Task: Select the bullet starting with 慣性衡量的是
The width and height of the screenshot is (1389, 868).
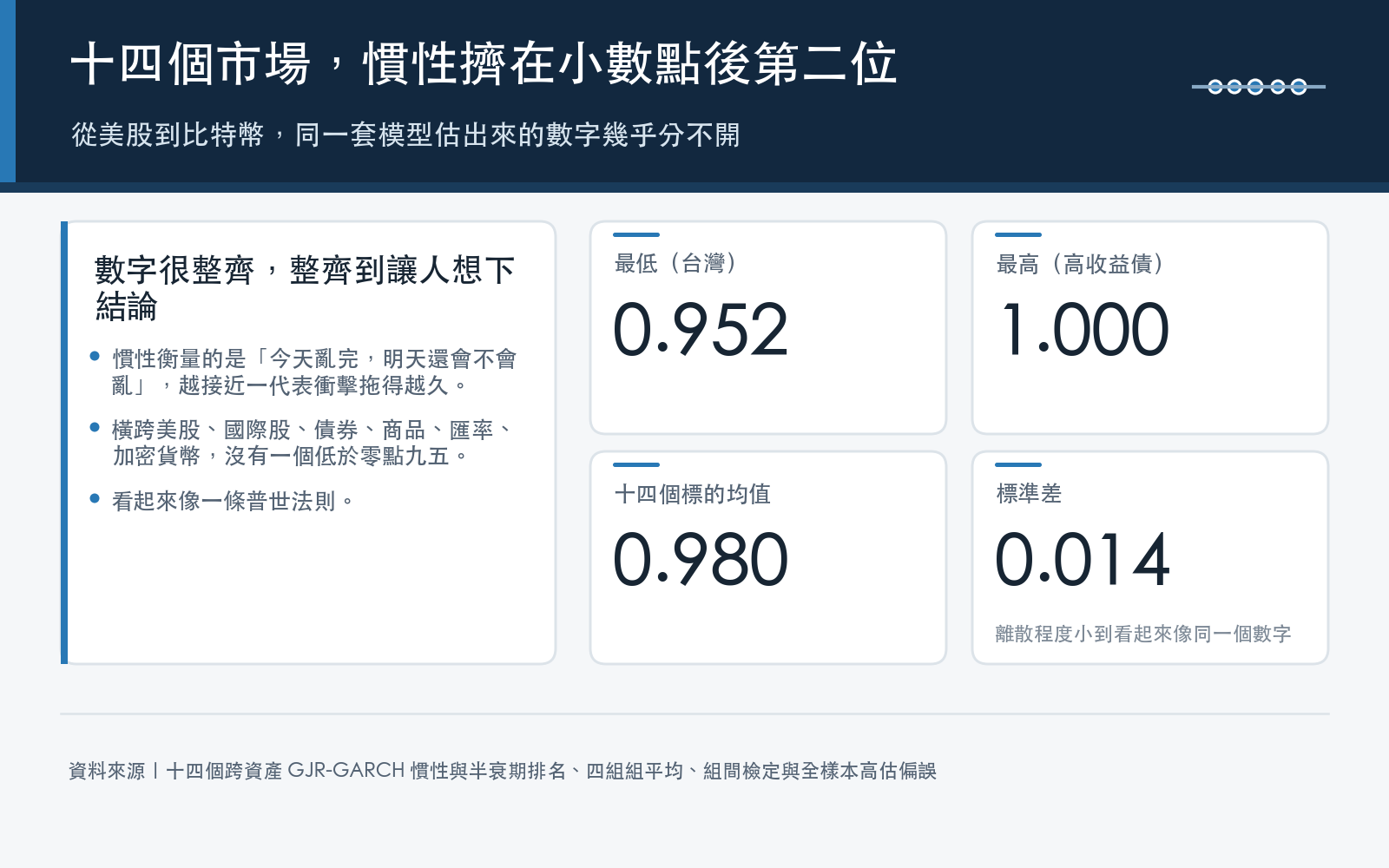Action: pyautogui.click(x=314, y=372)
